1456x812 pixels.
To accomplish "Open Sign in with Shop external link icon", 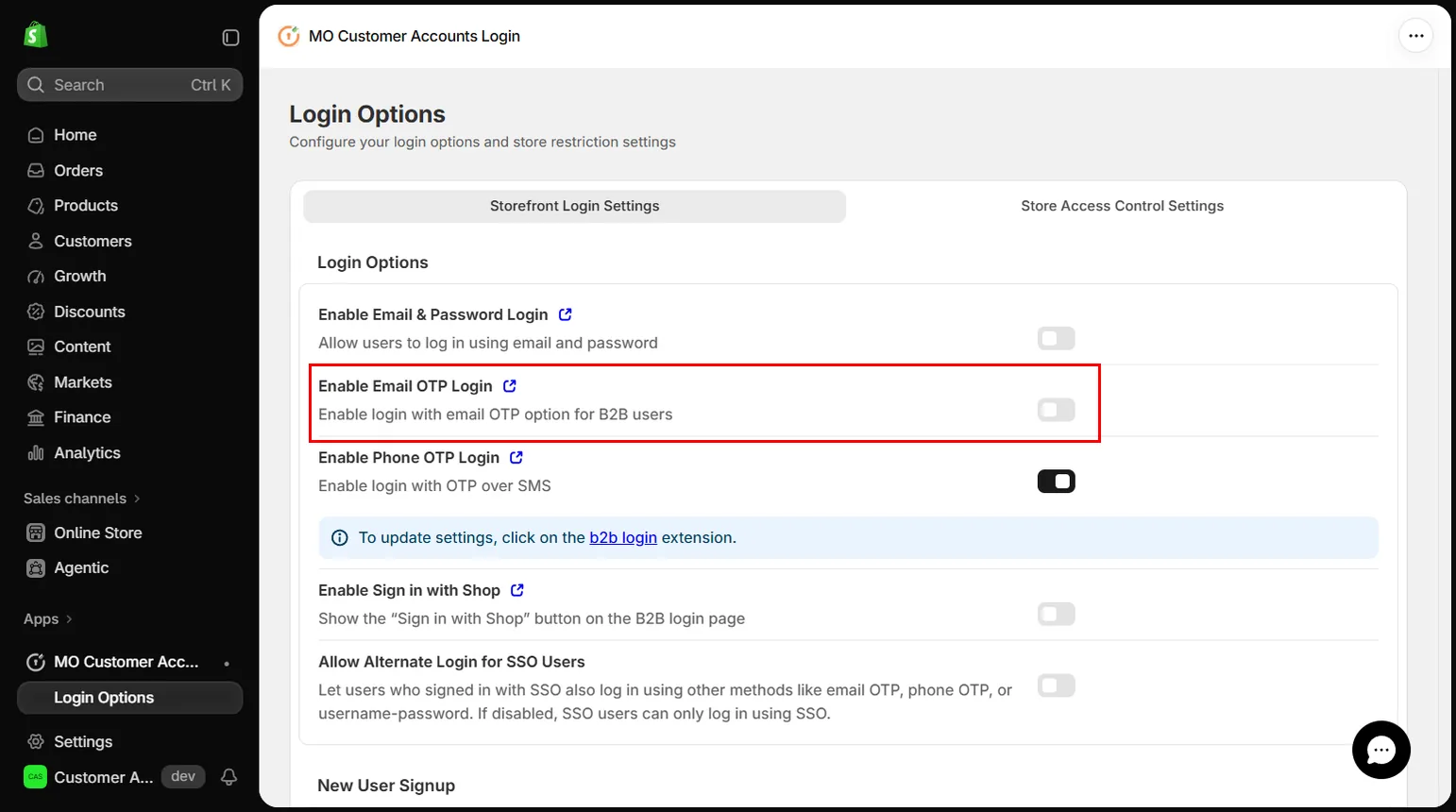I will (x=517, y=590).
